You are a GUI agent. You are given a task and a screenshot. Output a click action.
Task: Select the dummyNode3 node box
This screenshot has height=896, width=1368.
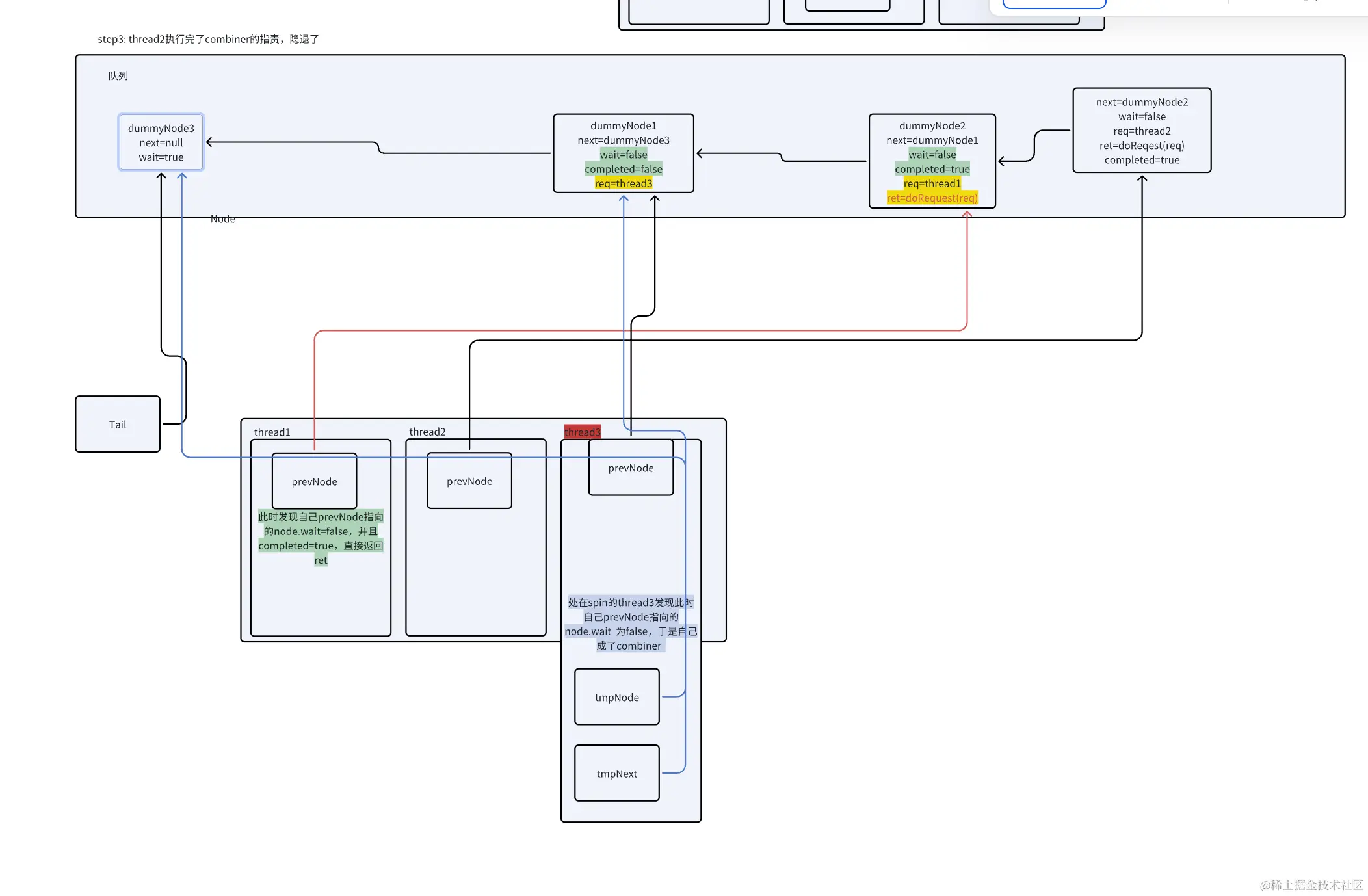(161, 142)
